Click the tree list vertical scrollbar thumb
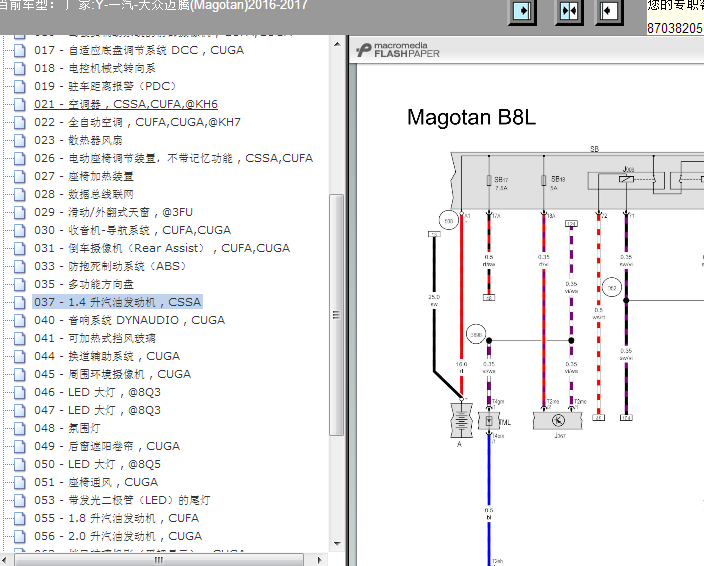The width and height of the screenshot is (704, 566). click(x=337, y=315)
